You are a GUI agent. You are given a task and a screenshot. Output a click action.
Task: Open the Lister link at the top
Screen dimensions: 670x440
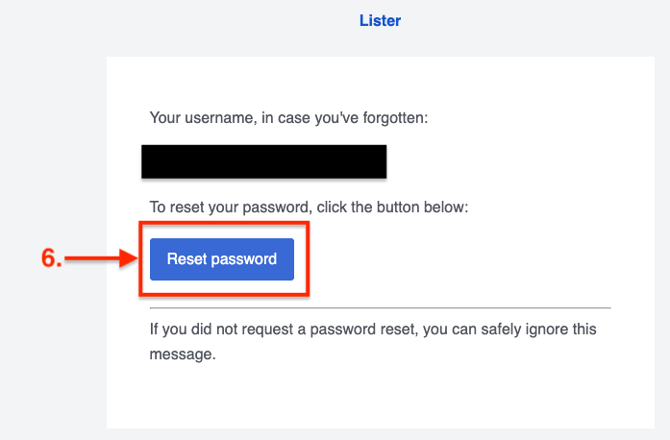click(x=380, y=20)
